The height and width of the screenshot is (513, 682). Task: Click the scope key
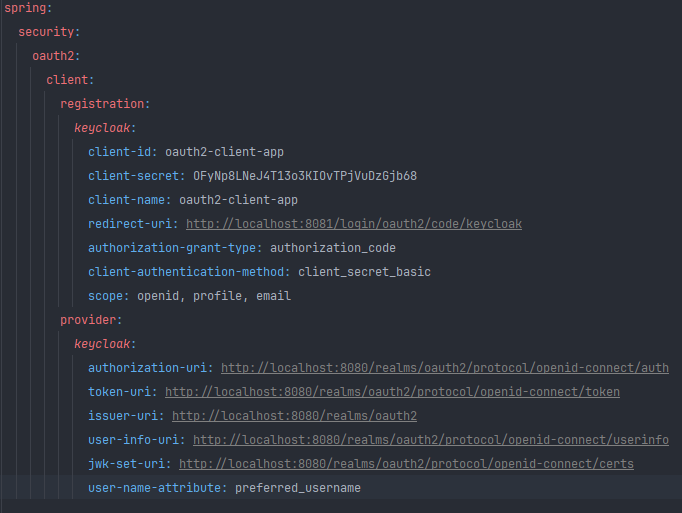[106, 295]
